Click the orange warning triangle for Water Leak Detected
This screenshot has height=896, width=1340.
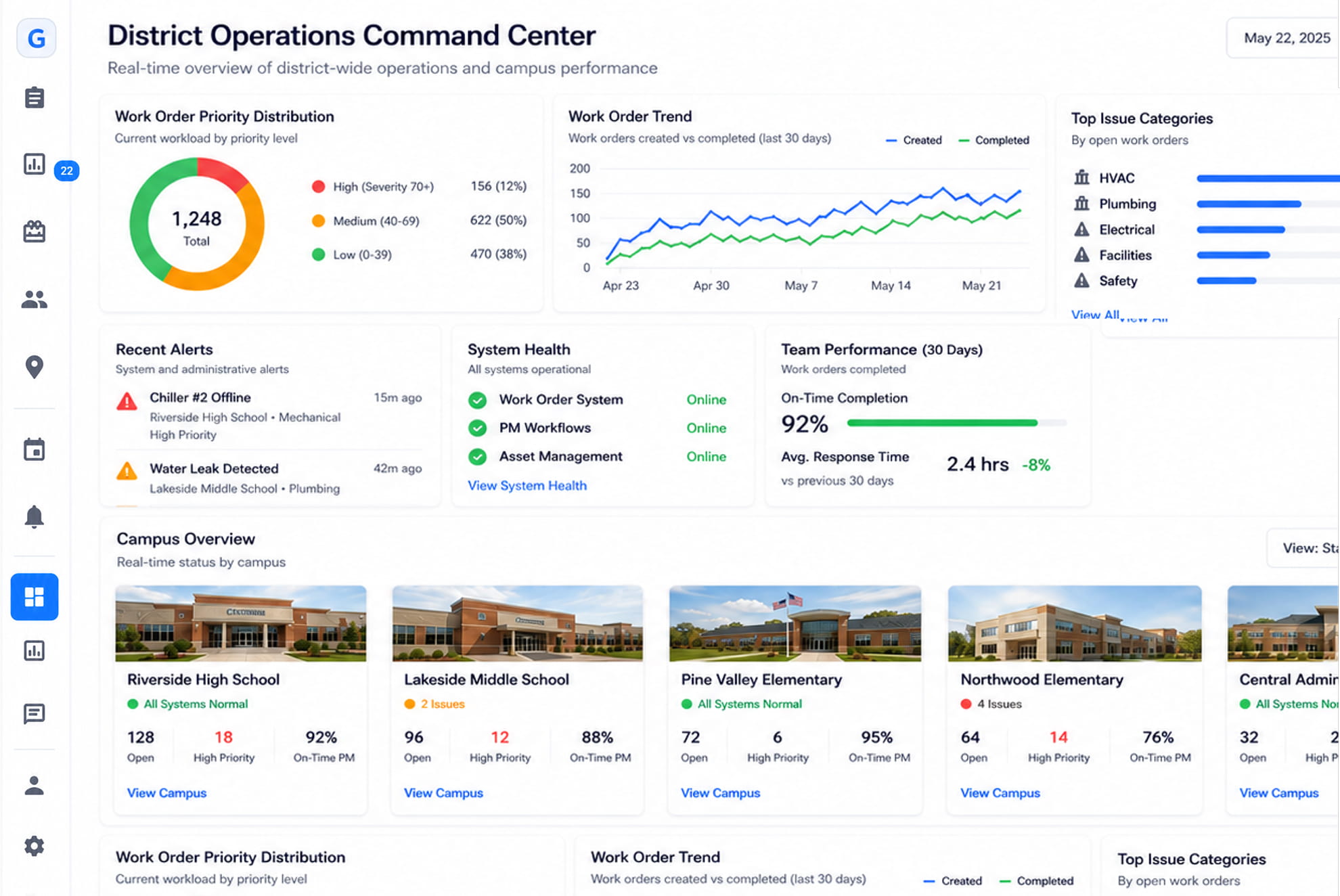tap(127, 471)
